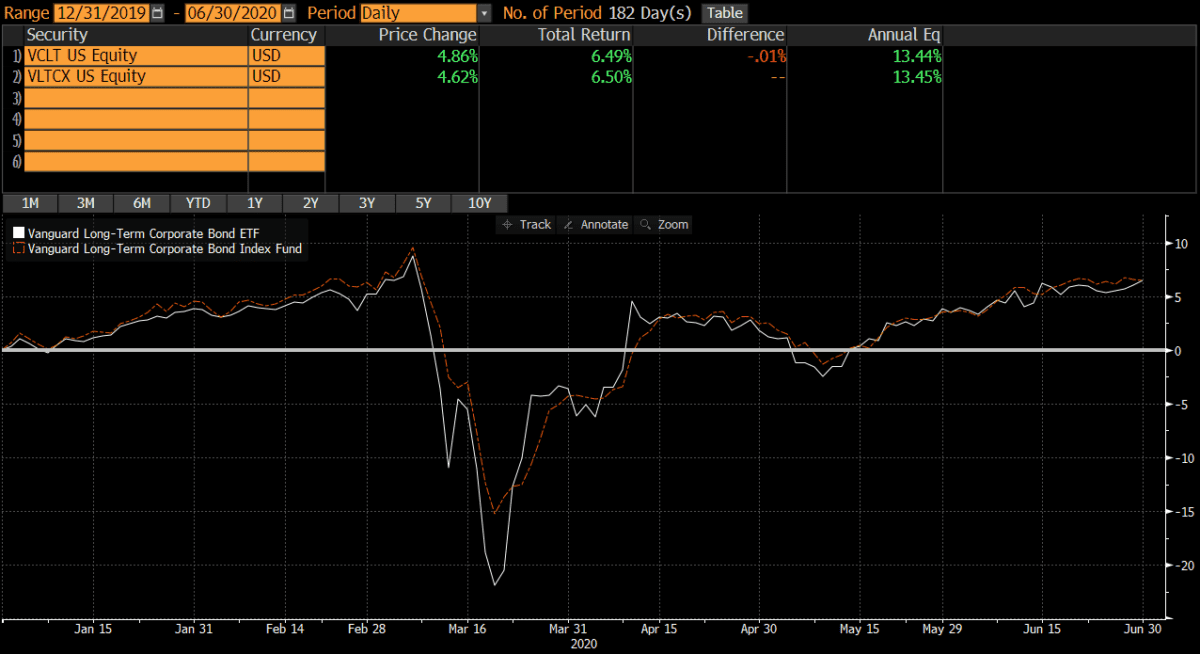Screen dimensions: 1200x654
Task: Click the white legend swatch for VCLT
Action: (x=18, y=232)
